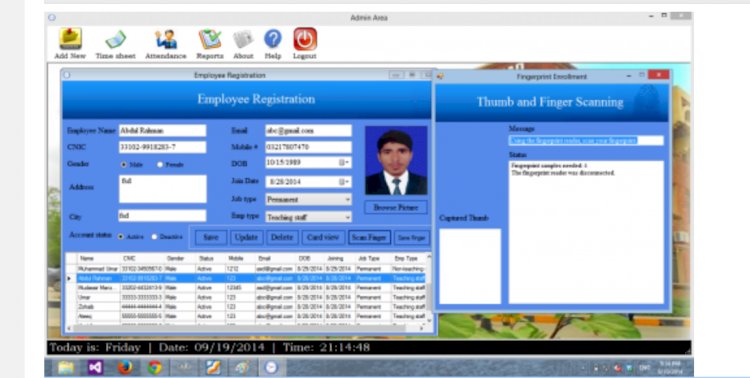Screen dimensions: 750x378
Task: Click the Gender column header in grid
Action: coord(180,258)
